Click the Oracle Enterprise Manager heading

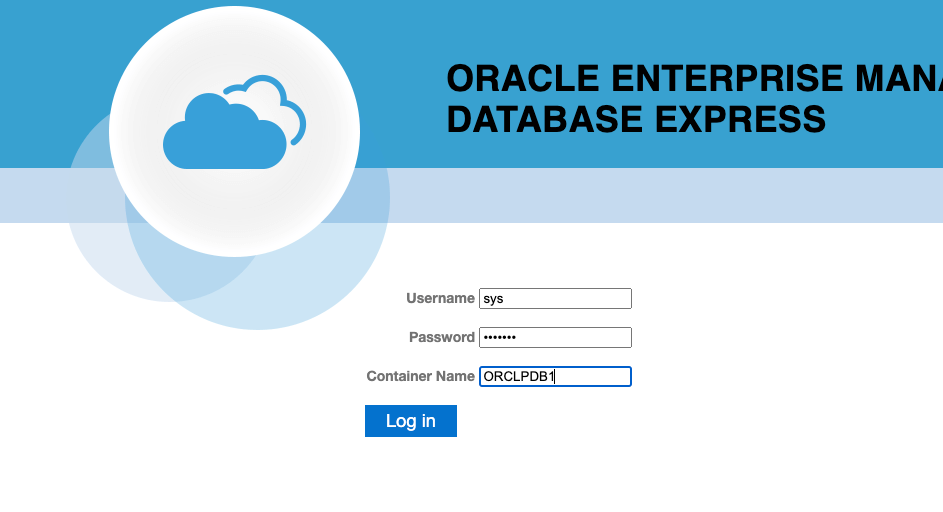pyautogui.click(x=695, y=79)
